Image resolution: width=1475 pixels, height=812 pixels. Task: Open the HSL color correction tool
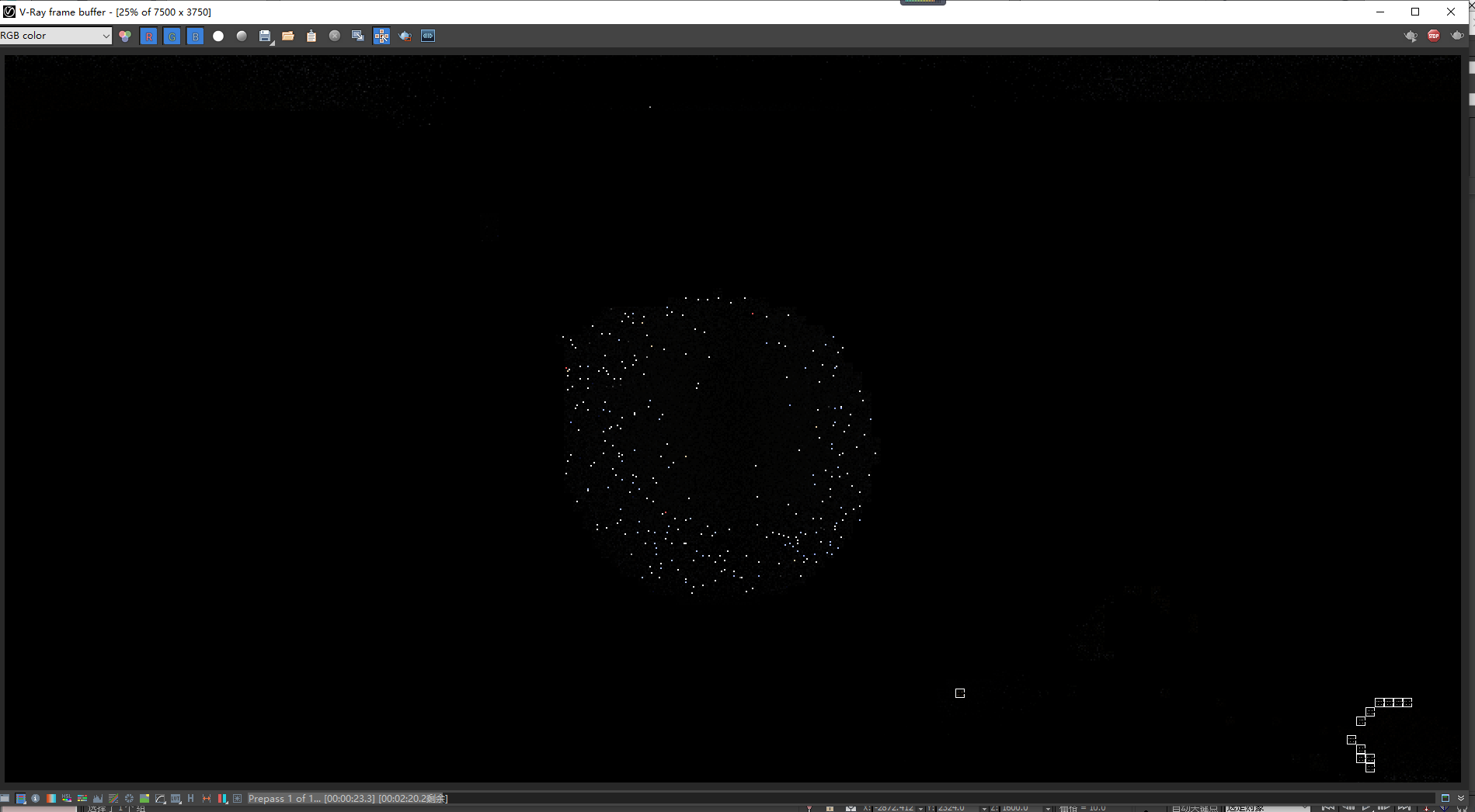click(67, 798)
